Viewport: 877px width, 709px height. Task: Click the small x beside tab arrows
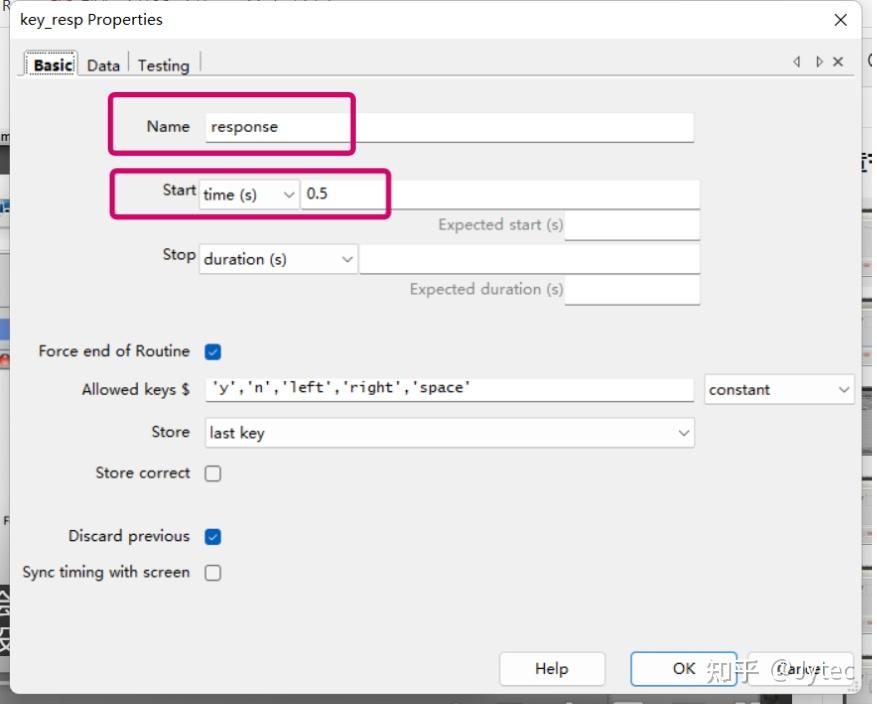[838, 62]
